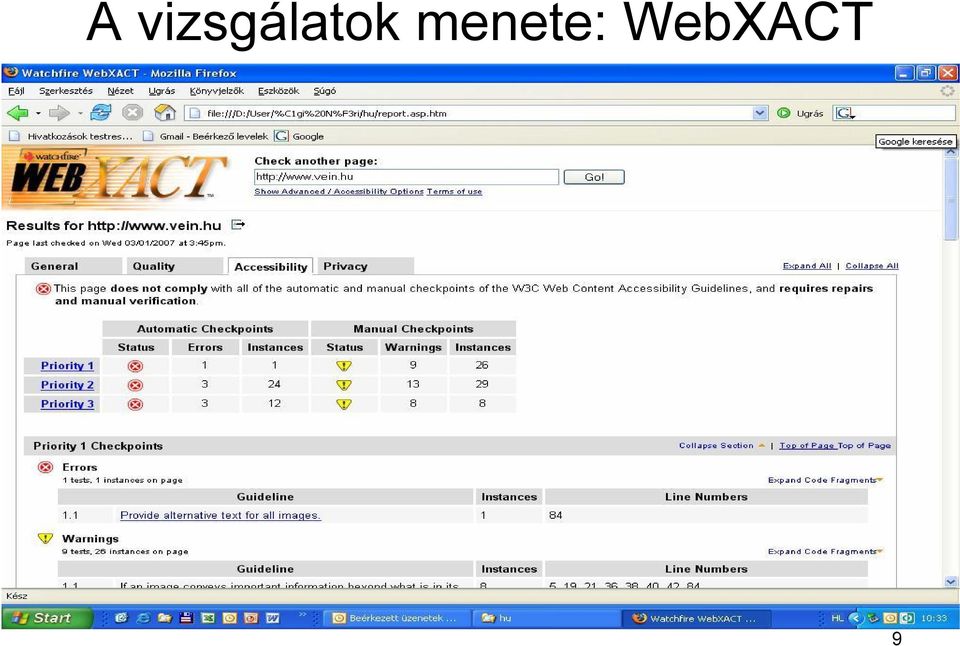Switch to Beérkezett üzenetek taskbar window
This screenshot has width=960, height=646.
[396, 618]
